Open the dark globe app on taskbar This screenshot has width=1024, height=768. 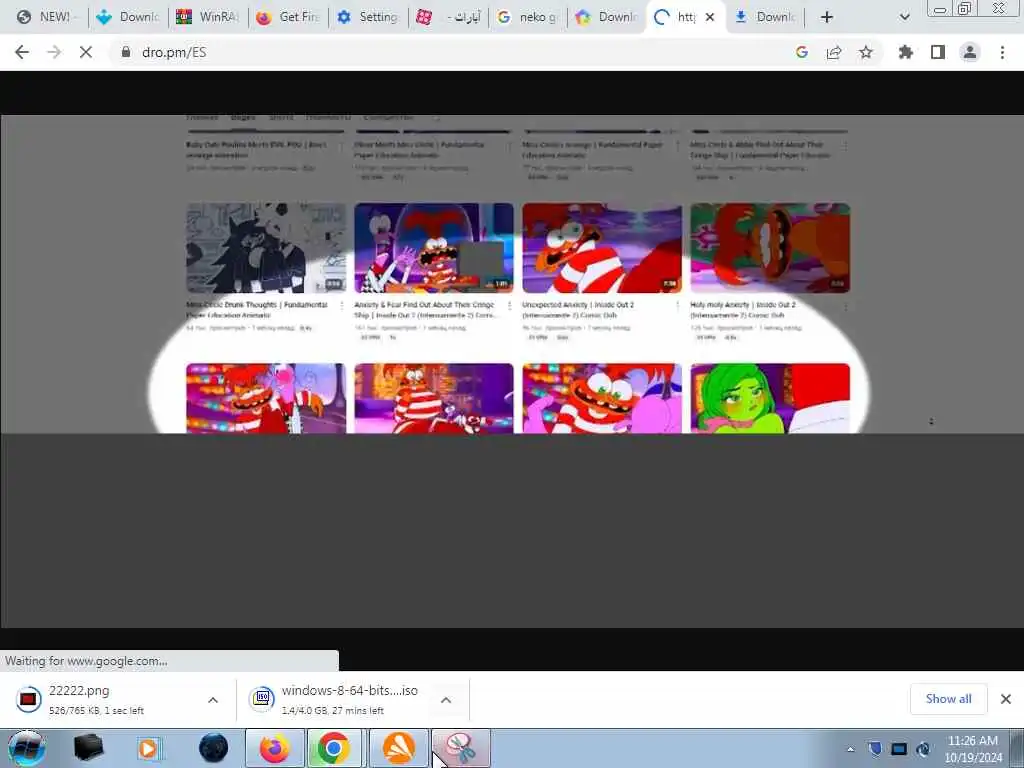(214, 748)
